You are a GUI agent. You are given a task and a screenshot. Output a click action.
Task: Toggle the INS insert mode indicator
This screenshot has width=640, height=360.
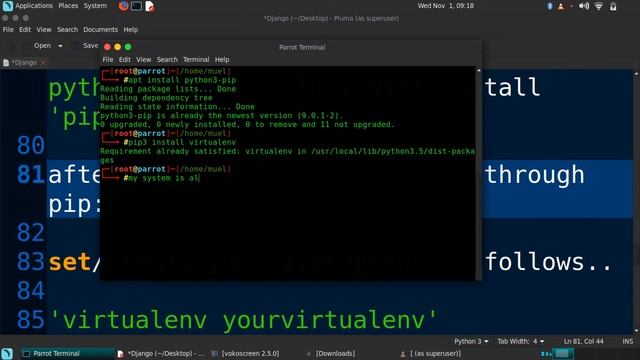point(627,341)
